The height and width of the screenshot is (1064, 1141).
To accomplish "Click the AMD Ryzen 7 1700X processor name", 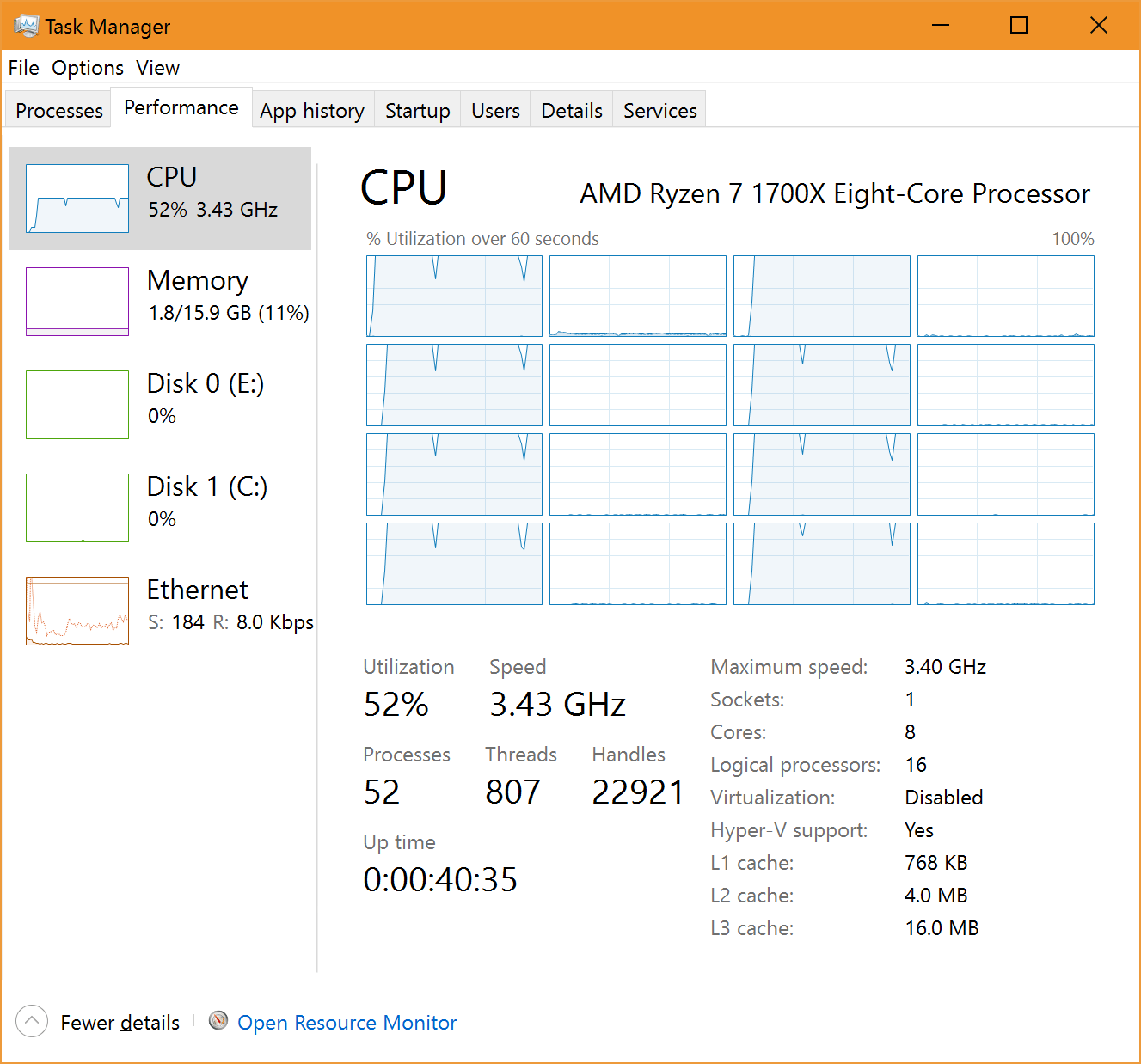I will coord(835,193).
